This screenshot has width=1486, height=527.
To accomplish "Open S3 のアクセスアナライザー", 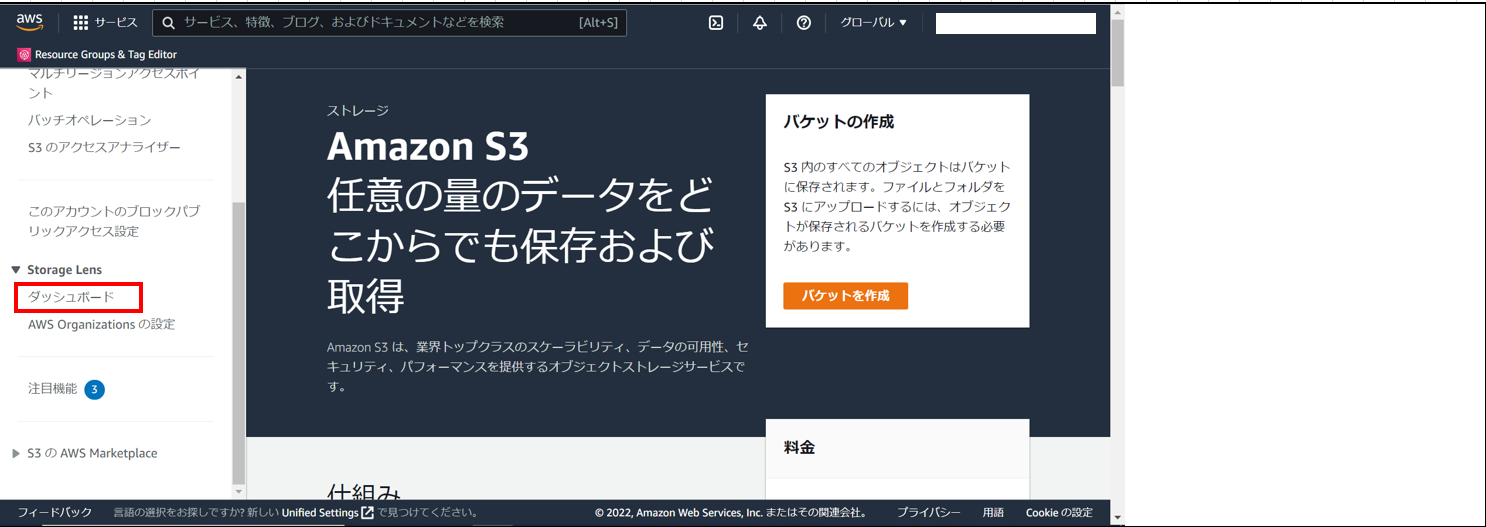I will (105, 147).
